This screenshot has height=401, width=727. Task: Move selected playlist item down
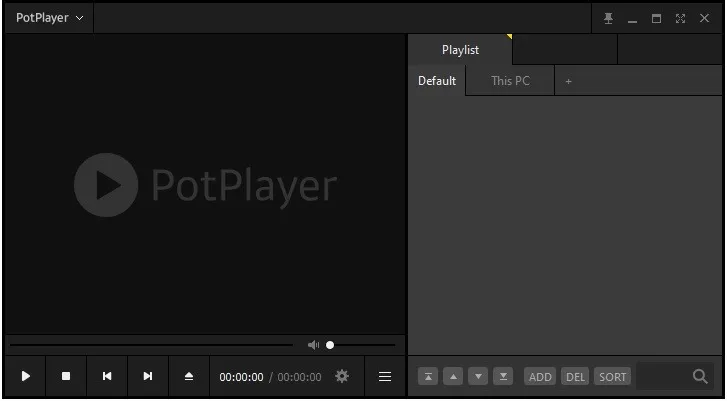pyautogui.click(x=478, y=376)
